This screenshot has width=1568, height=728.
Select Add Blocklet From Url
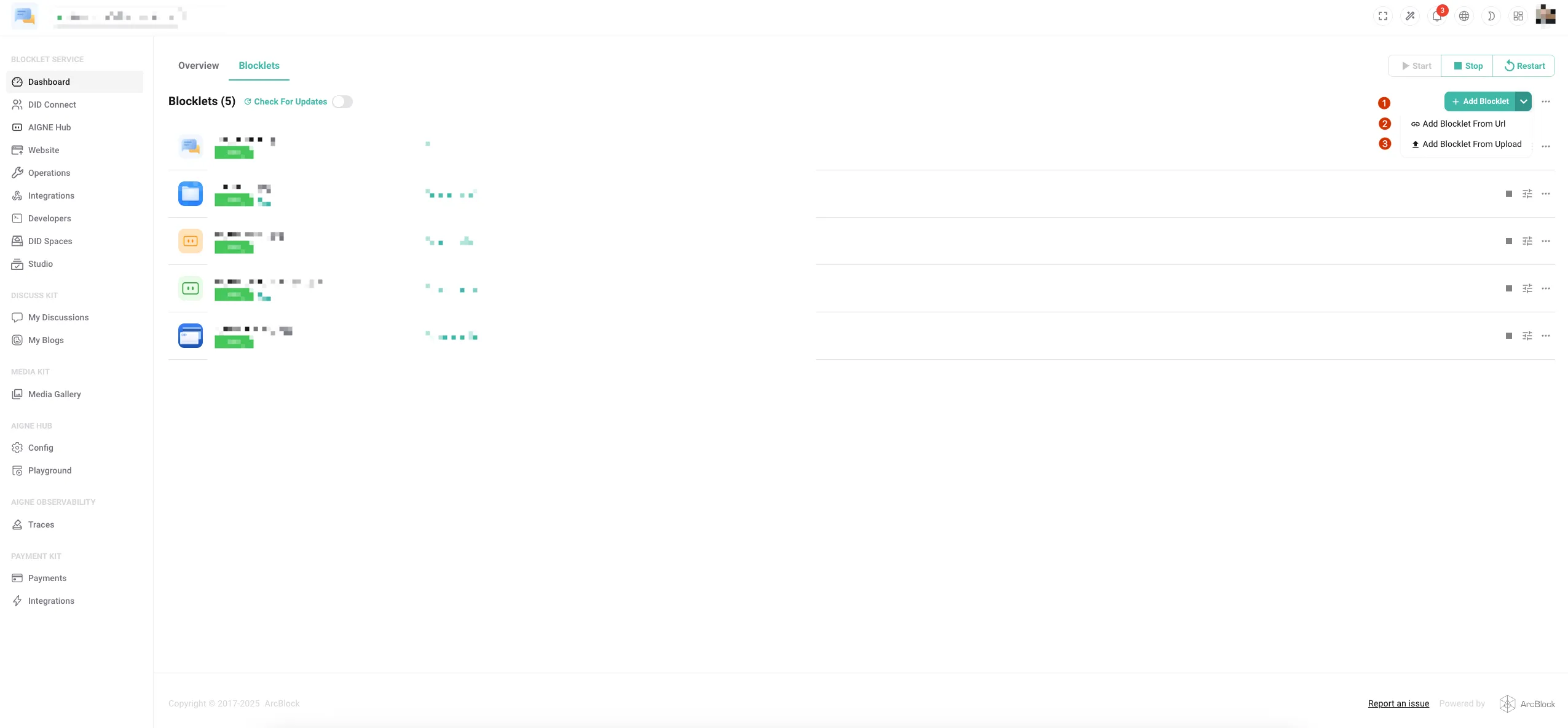[x=1463, y=124]
